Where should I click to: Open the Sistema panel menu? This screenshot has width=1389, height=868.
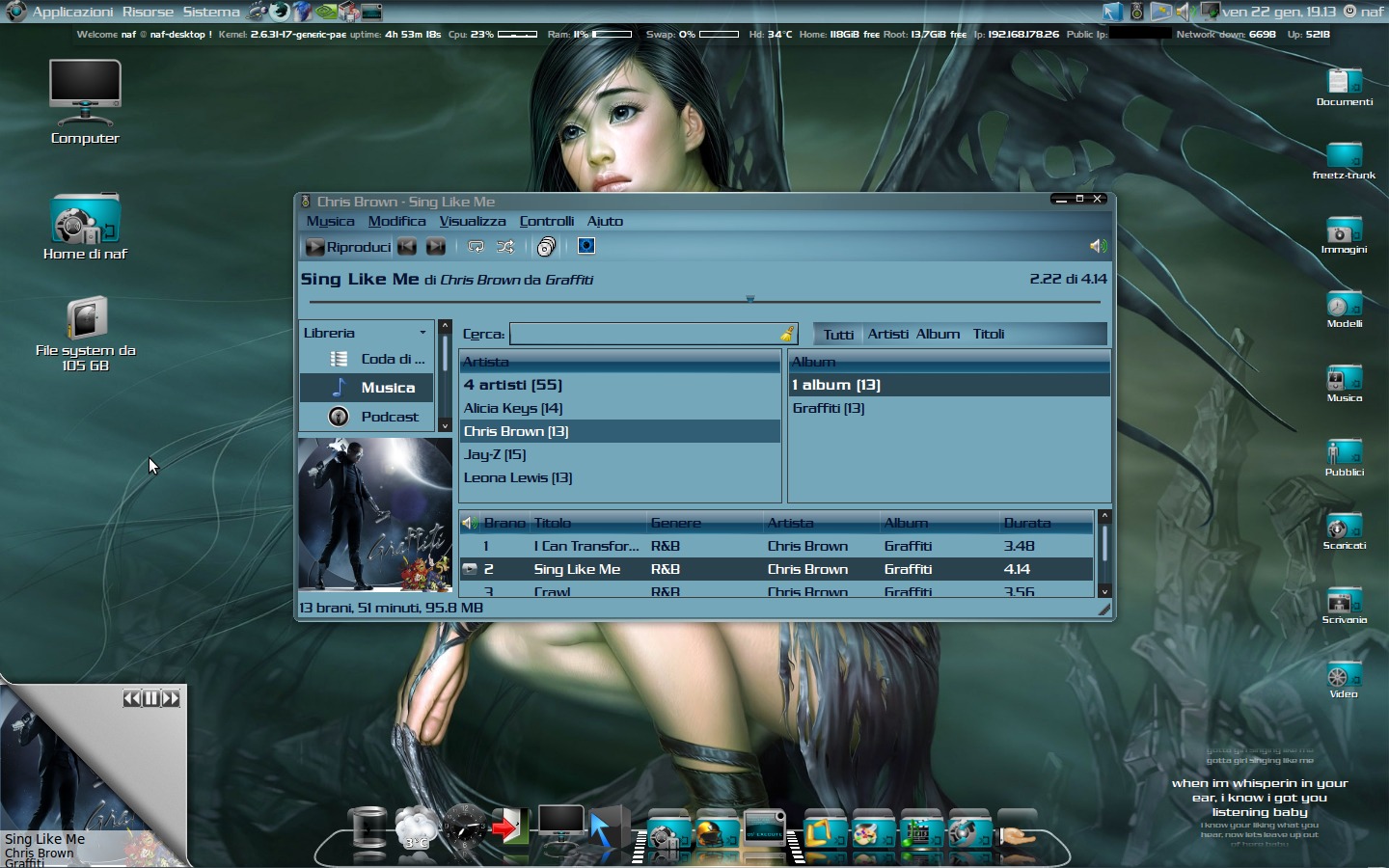(x=211, y=12)
